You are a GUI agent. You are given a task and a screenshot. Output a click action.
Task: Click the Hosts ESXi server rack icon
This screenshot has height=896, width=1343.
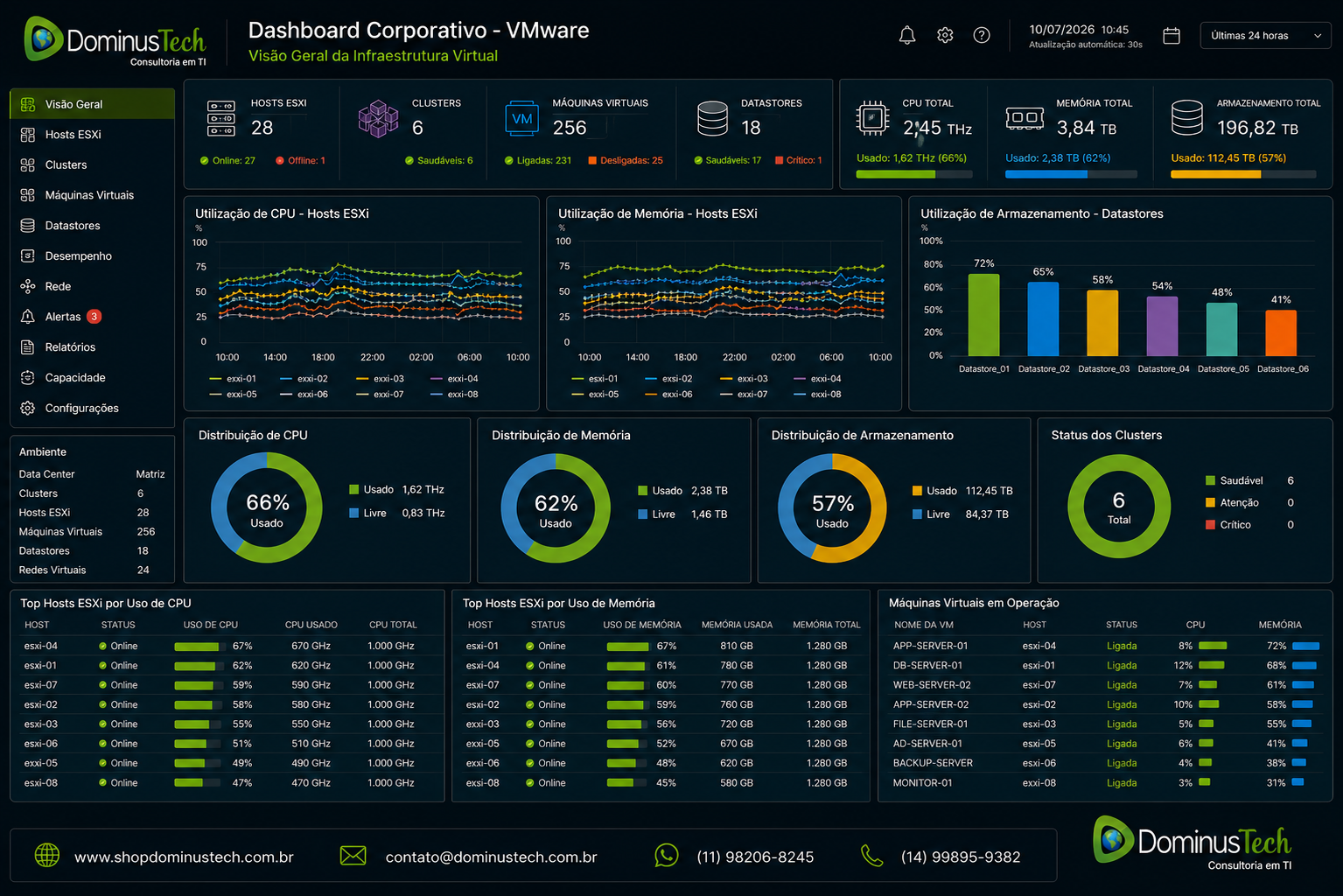pyautogui.click(x=220, y=118)
